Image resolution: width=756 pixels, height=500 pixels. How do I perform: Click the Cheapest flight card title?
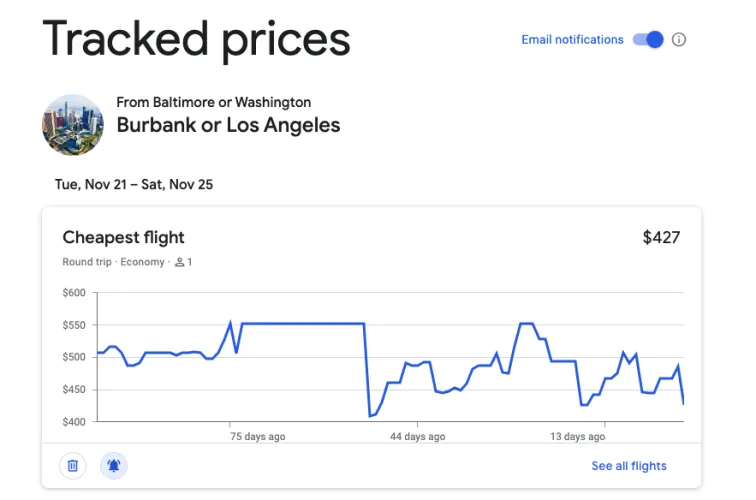point(123,237)
